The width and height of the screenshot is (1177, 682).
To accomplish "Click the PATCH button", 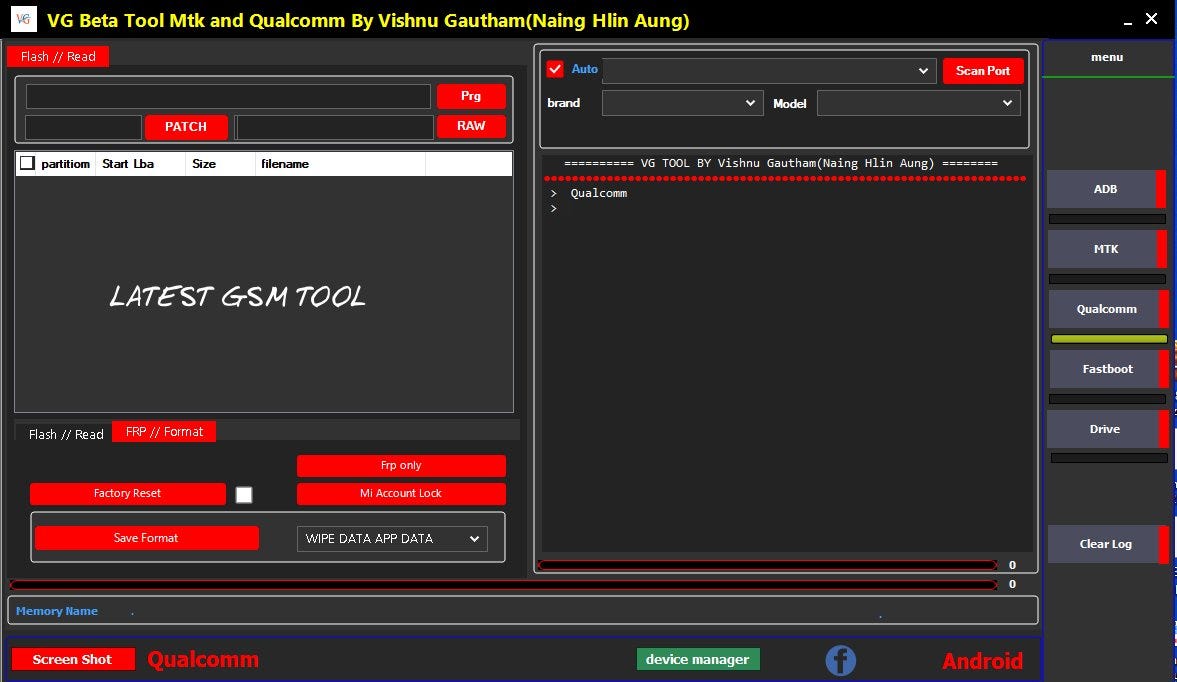I will 185,127.
